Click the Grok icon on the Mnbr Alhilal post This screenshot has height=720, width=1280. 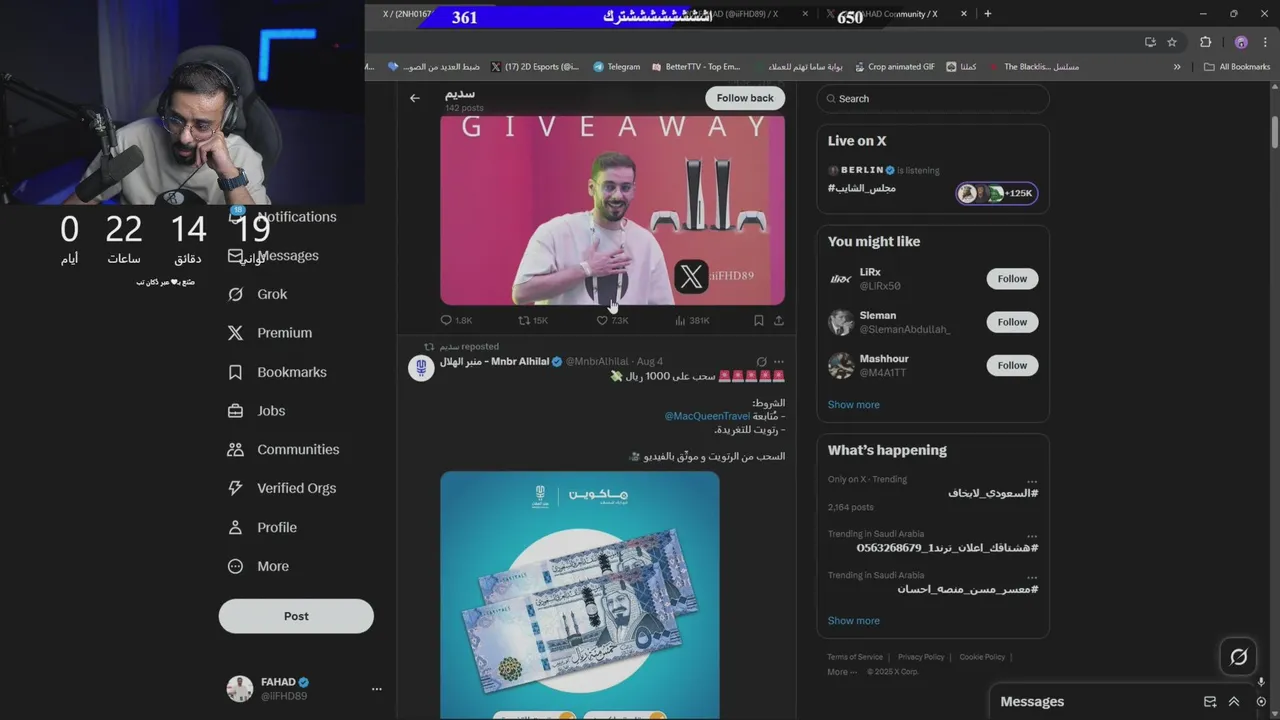762,361
